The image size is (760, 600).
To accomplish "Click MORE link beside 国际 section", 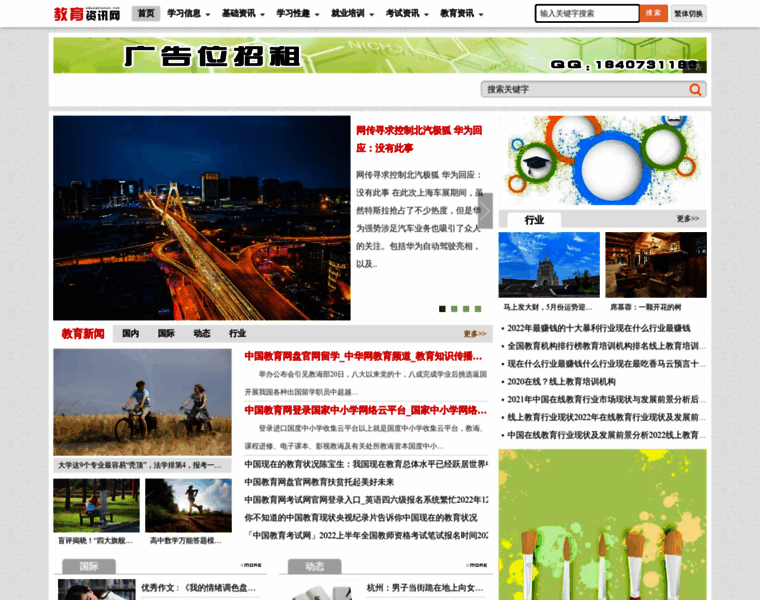I will coord(251,565).
